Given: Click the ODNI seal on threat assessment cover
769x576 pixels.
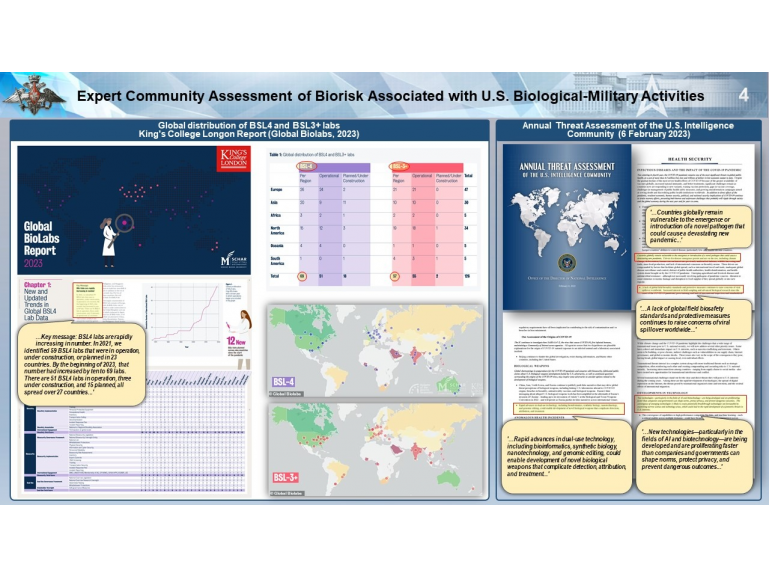Looking at the screenshot, I should tap(566, 262).
